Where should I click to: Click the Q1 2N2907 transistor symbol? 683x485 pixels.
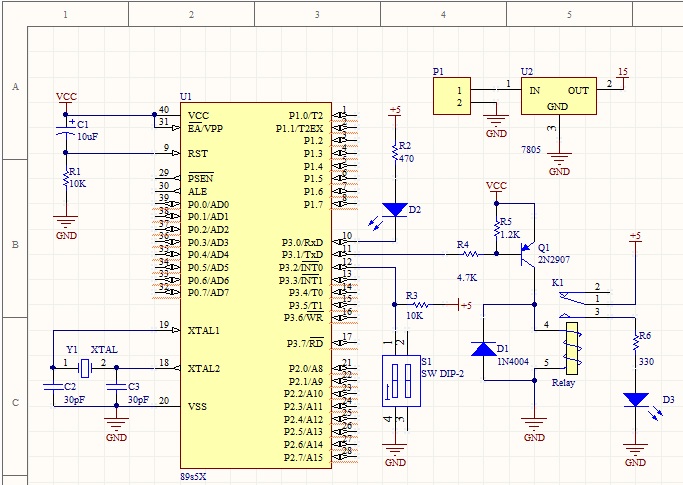coord(527,255)
